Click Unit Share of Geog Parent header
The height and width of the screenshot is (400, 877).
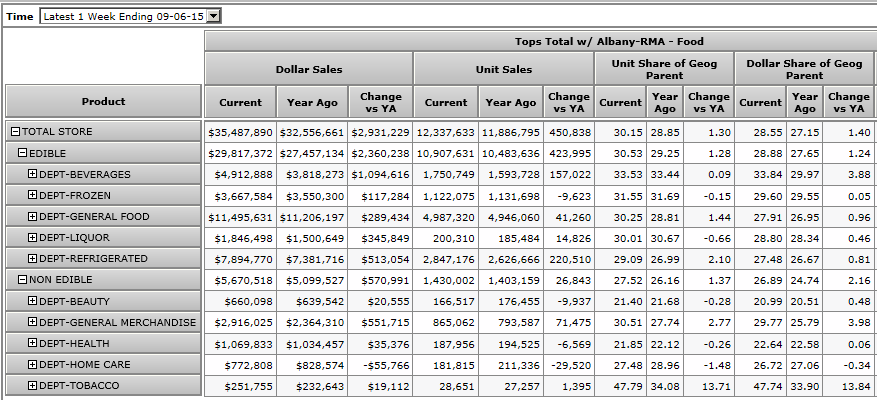(x=664, y=69)
